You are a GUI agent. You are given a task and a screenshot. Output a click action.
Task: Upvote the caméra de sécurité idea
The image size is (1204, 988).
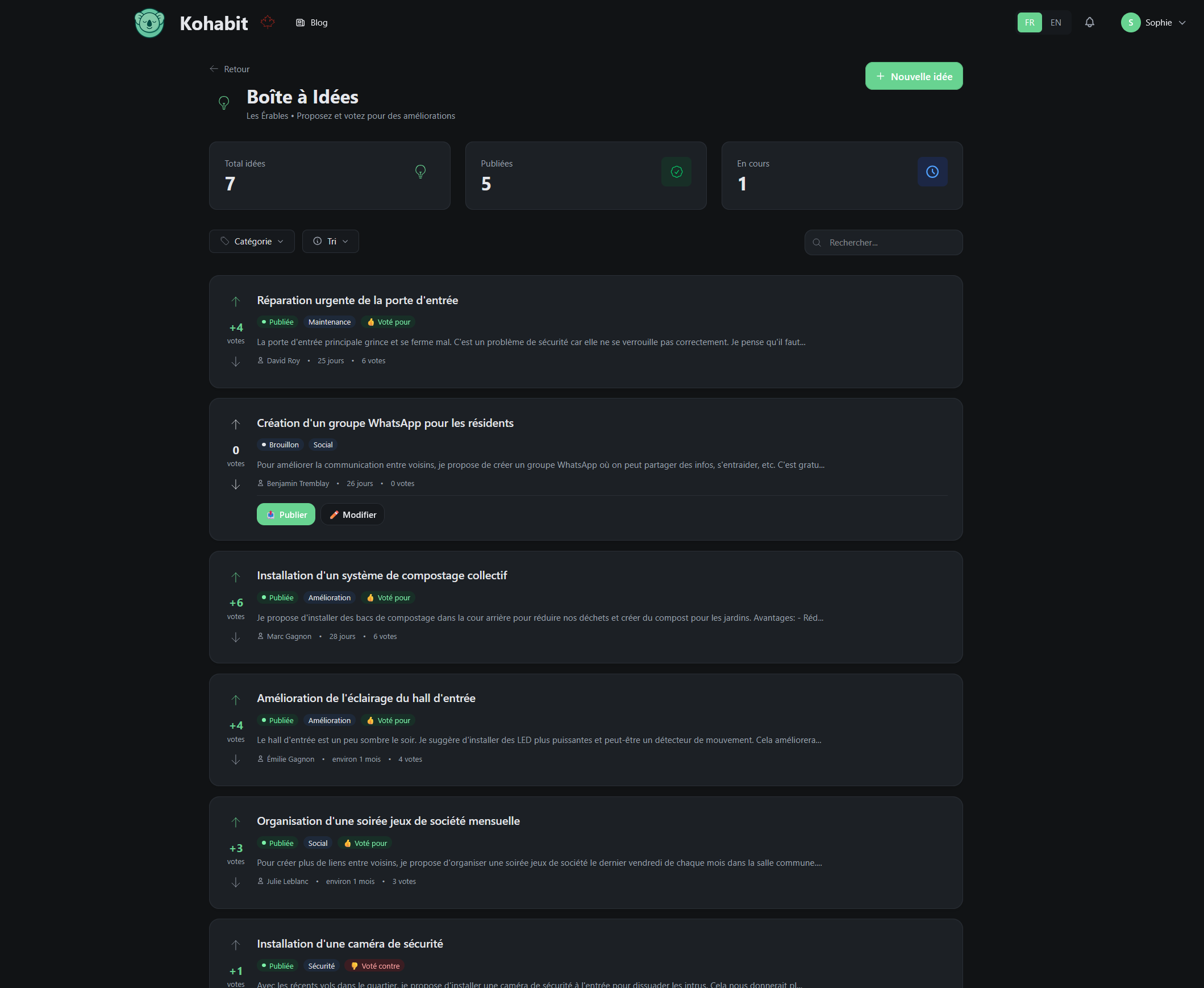pos(235,945)
